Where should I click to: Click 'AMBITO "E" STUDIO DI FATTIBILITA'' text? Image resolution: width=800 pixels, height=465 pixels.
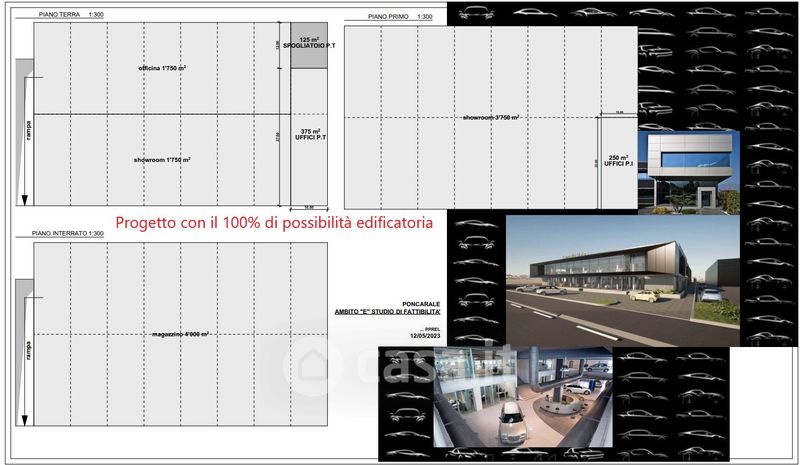387,311
